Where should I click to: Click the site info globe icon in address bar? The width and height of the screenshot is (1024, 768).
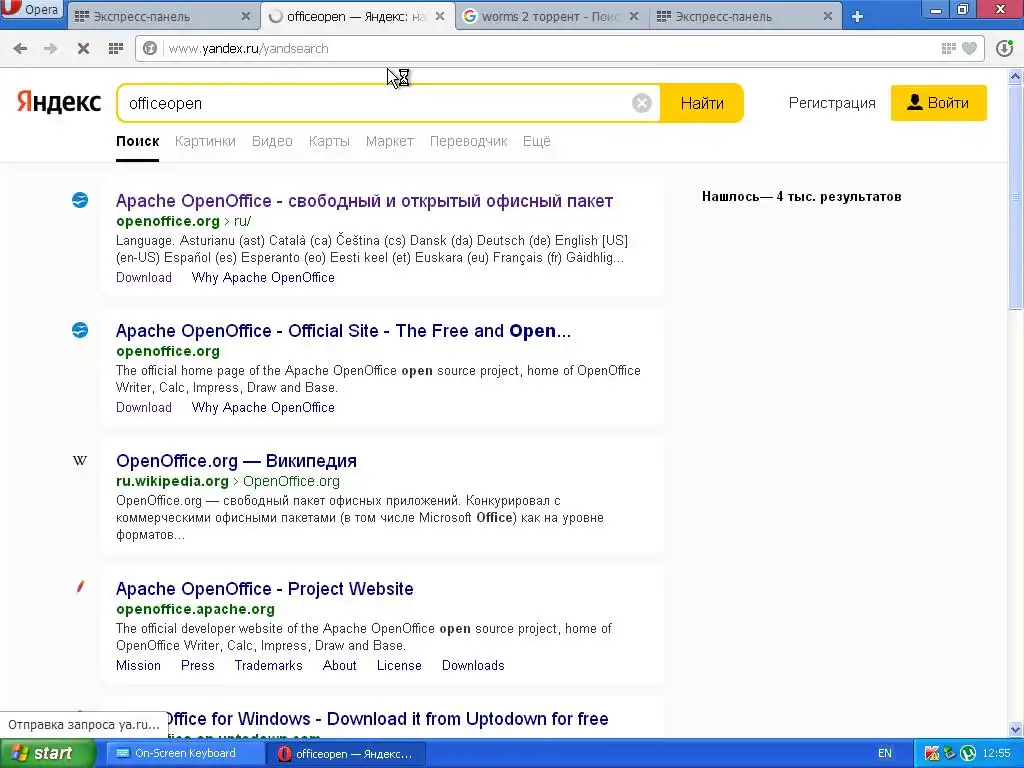(x=150, y=48)
